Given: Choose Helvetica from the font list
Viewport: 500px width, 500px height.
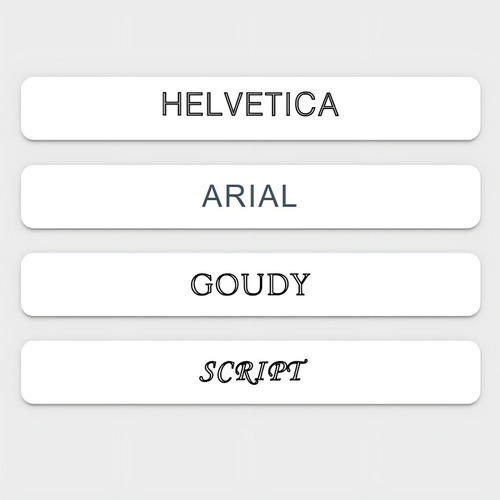Looking at the screenshot, I should point(250,108).
